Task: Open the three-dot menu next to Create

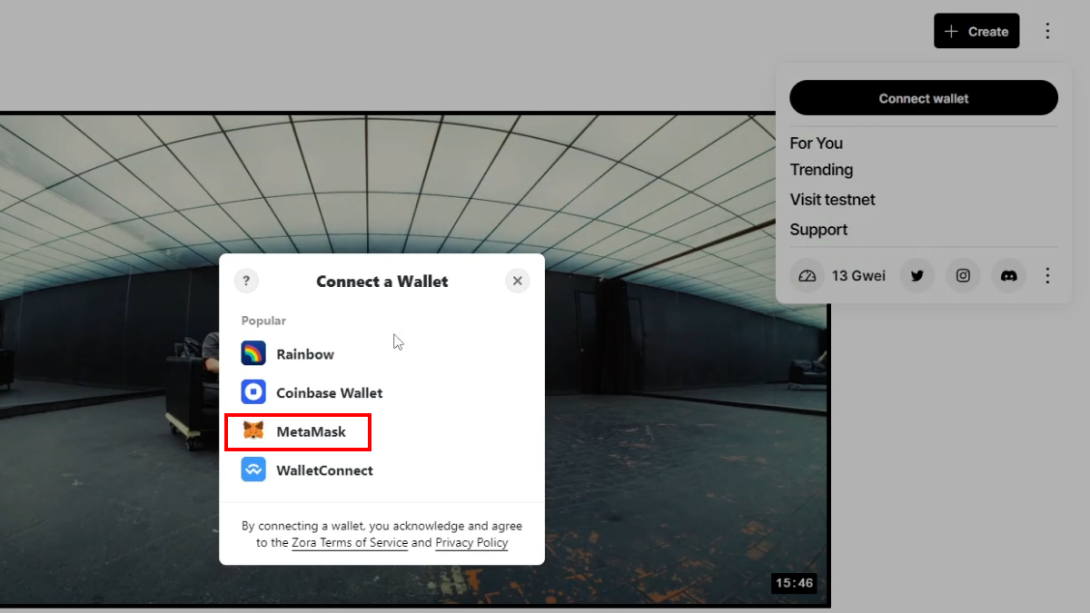Action: (1048, 31)
